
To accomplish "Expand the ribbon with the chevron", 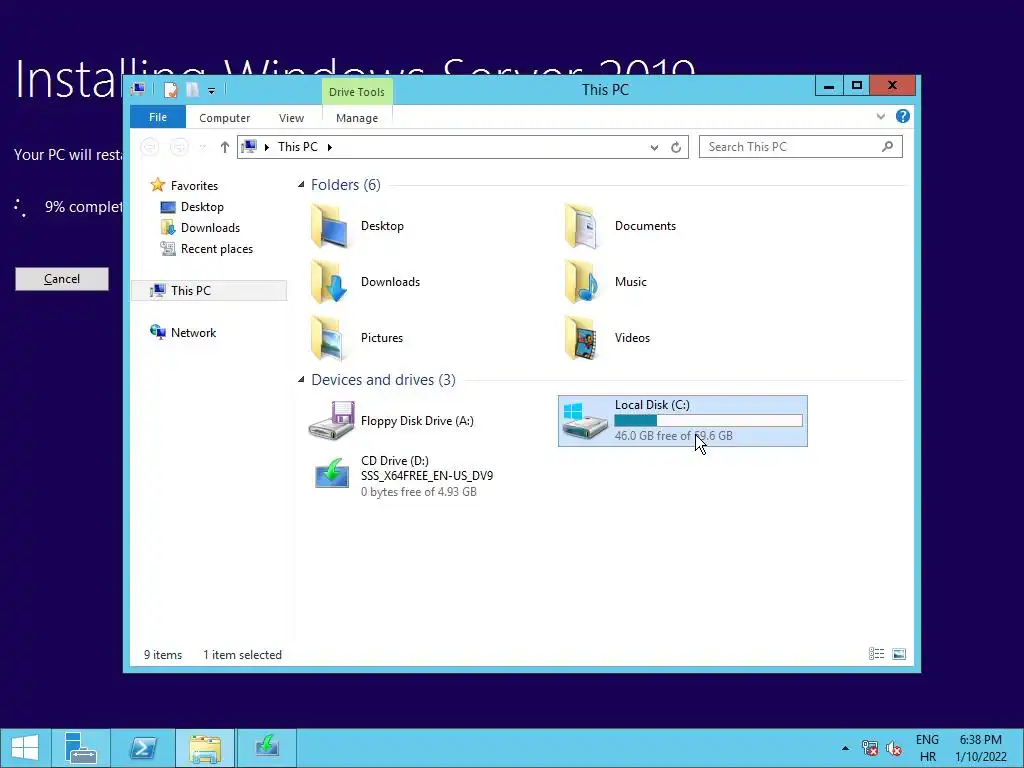I will click(x=880, y=117).
